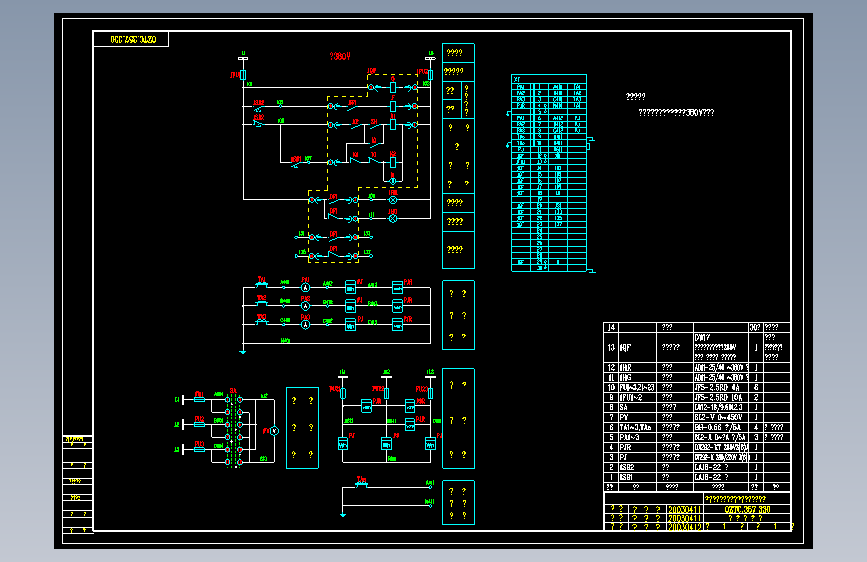
Task: Select the TAn current transformer symbol
Action: (x=361, y=485)
